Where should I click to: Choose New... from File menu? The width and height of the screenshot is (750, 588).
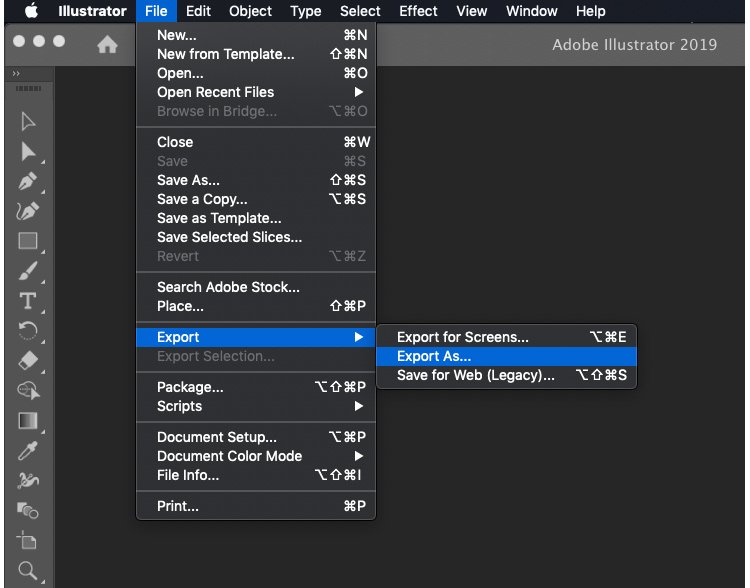click(256, 35)
